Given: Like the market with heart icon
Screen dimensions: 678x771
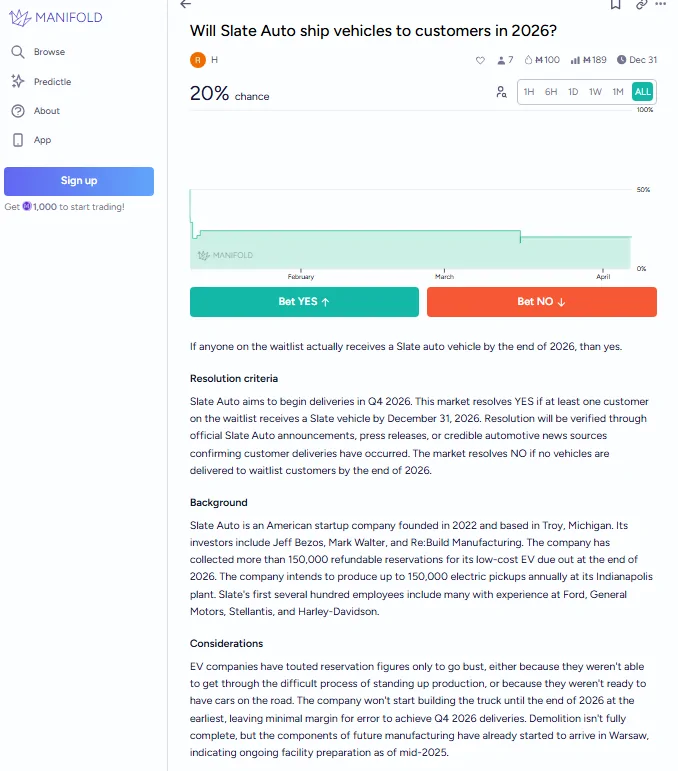Looking at the screenshot, I should pyautogui.click(x=480, y=60).
